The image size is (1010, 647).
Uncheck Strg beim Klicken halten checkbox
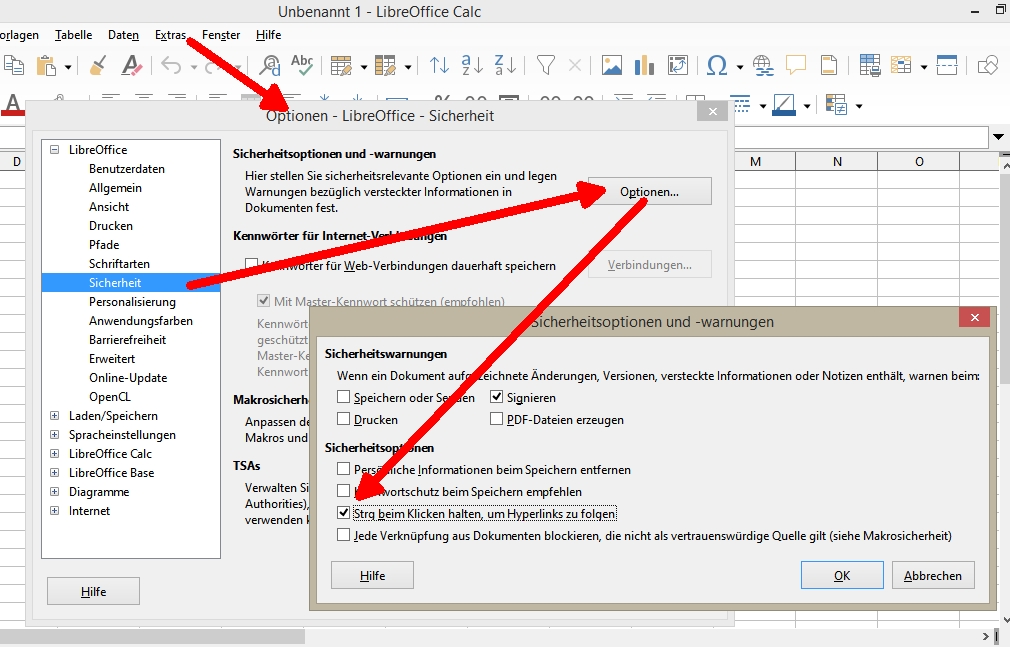(343, 513)
